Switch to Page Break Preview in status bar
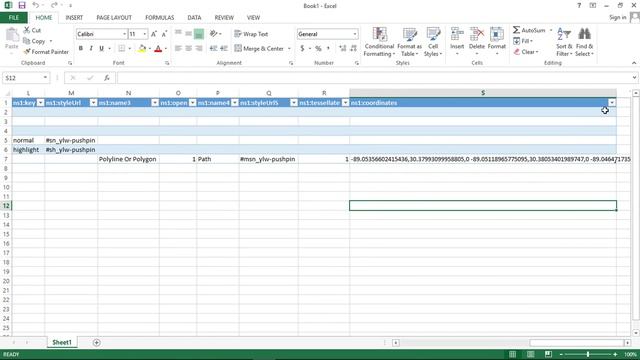Viewport: 640px width, 360px height. [548, 354]
